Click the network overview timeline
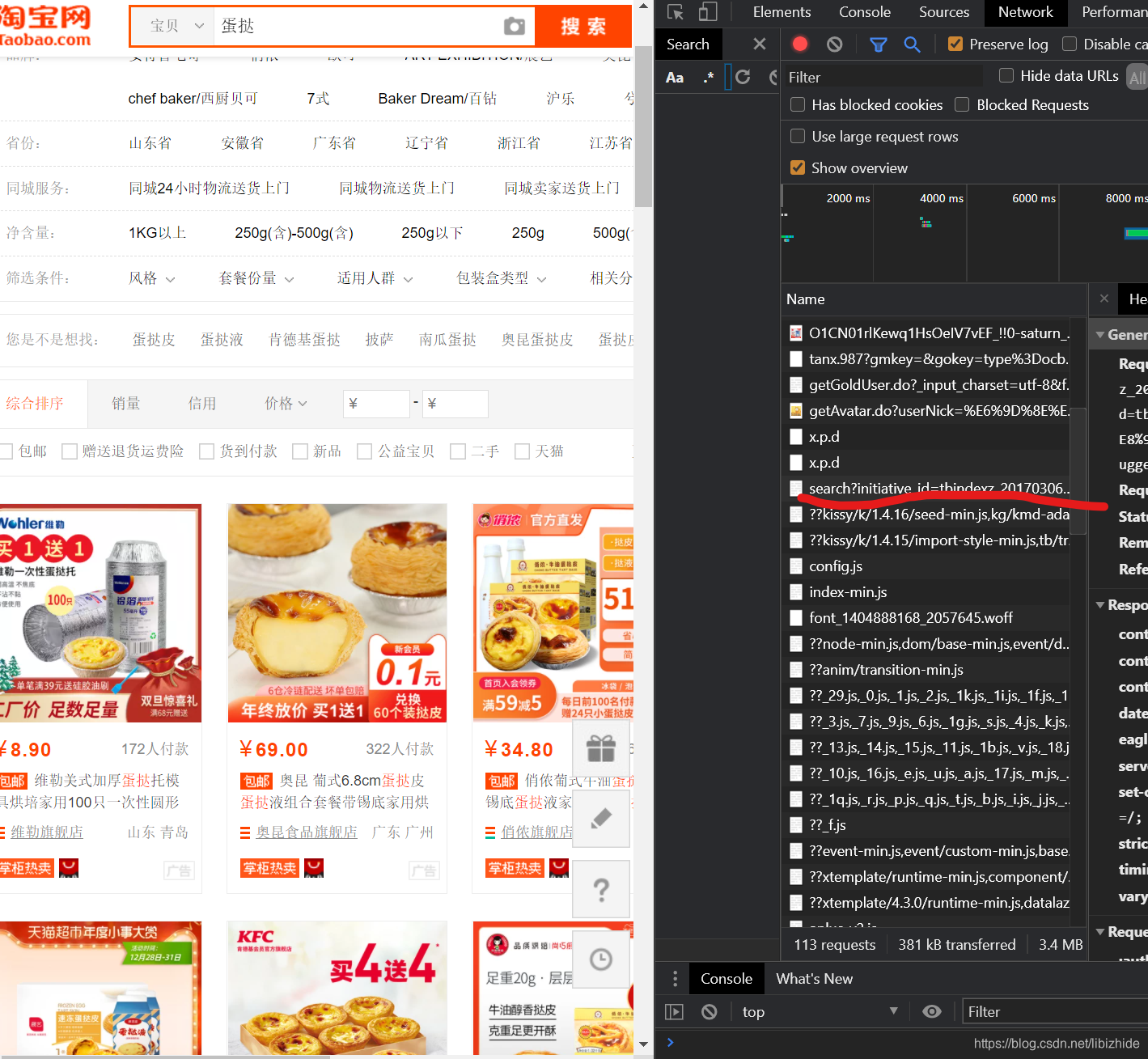 click(x=964, y=234)
